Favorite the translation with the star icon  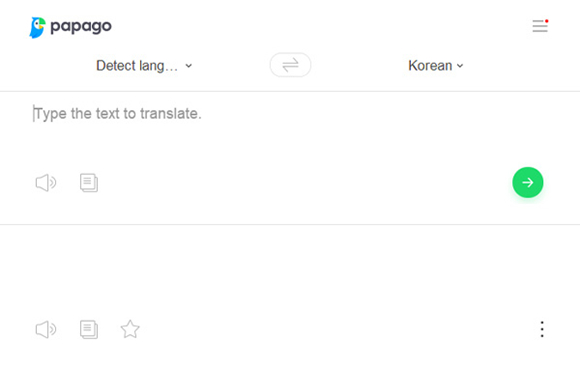130,329
